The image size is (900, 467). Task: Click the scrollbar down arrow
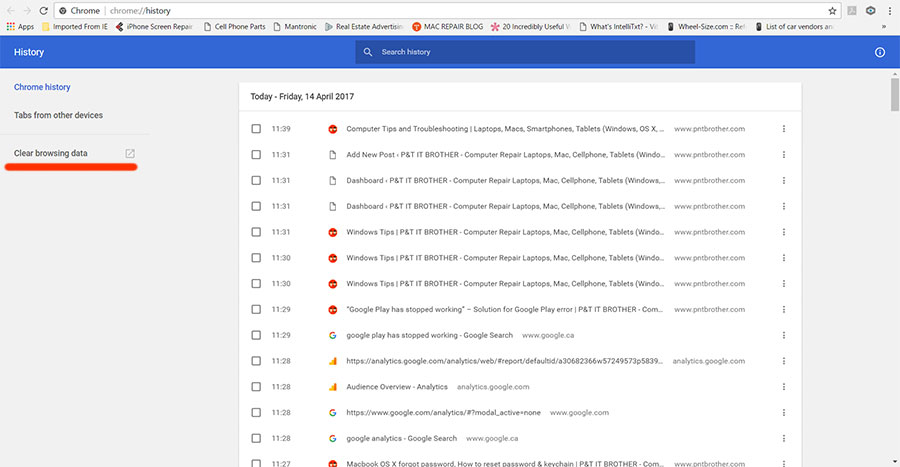894,462
